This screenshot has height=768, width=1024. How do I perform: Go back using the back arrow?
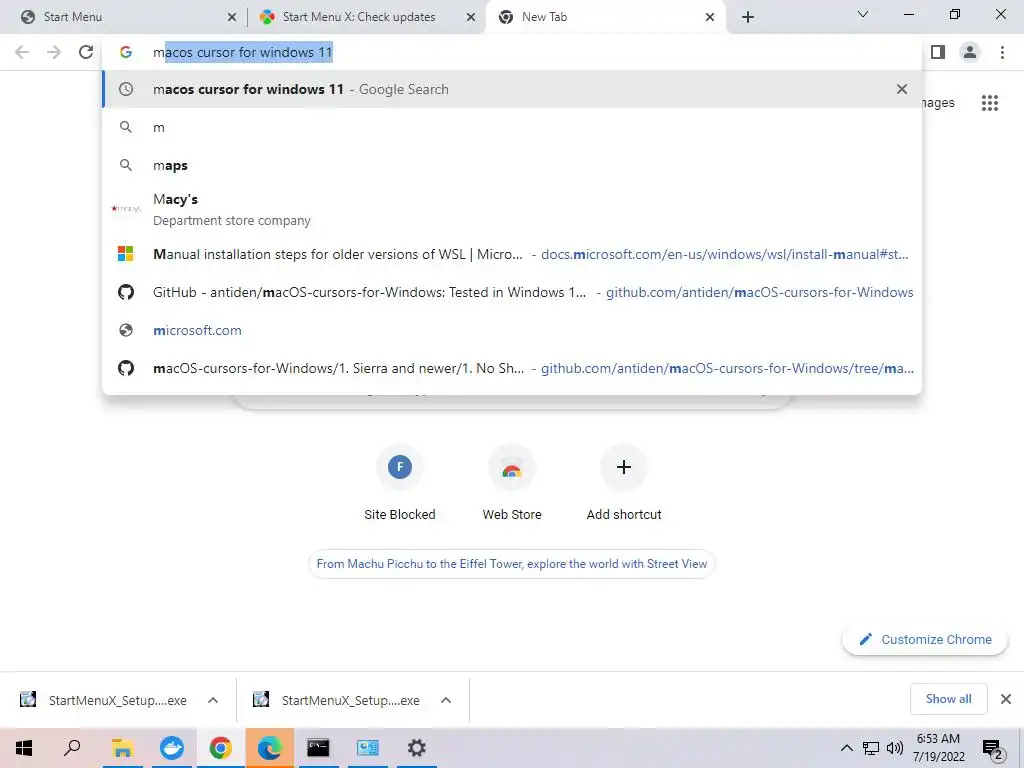point(22,52)
